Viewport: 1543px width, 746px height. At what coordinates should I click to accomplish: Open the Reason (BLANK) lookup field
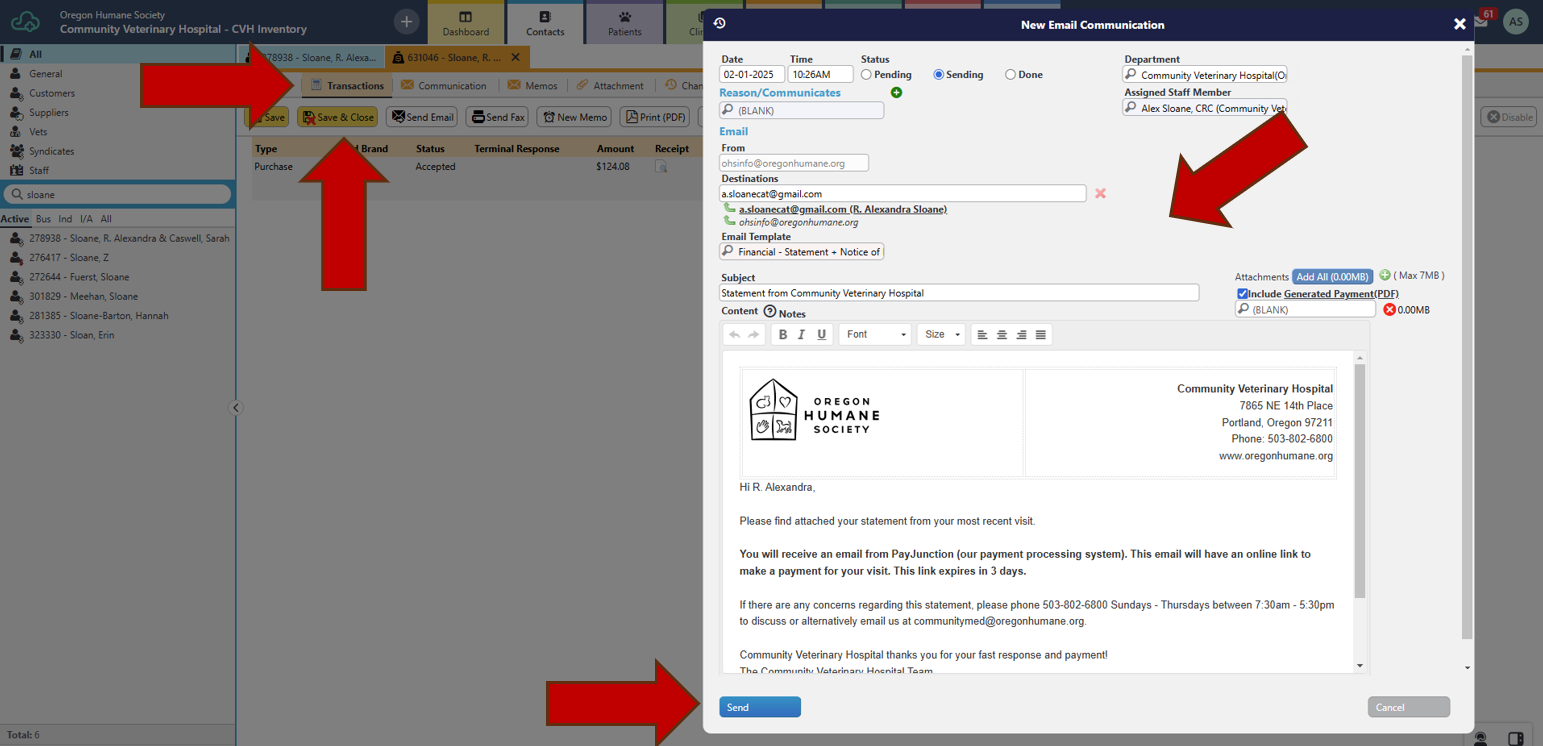[x=801, y=111]
